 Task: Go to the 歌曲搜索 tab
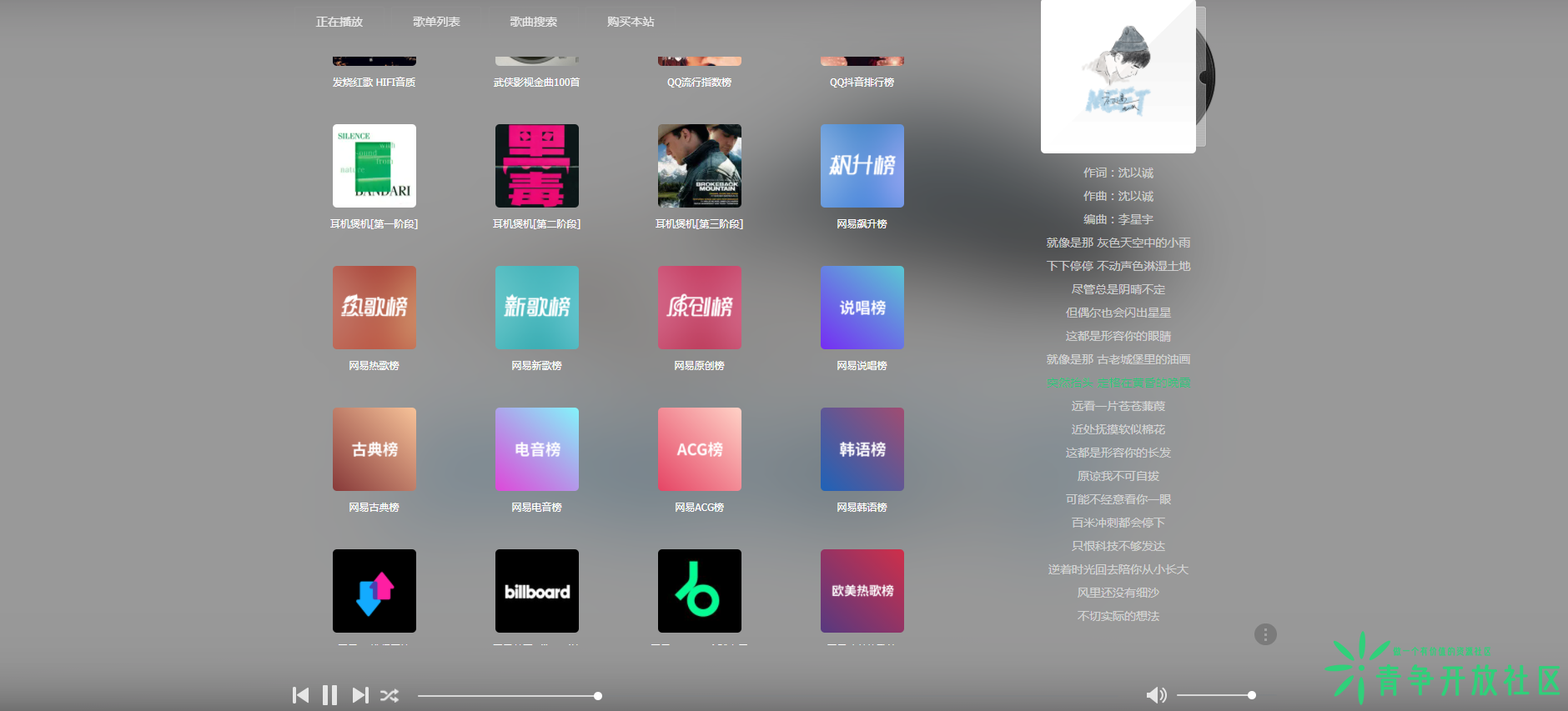pyautogui.click(x=534, y=22)
